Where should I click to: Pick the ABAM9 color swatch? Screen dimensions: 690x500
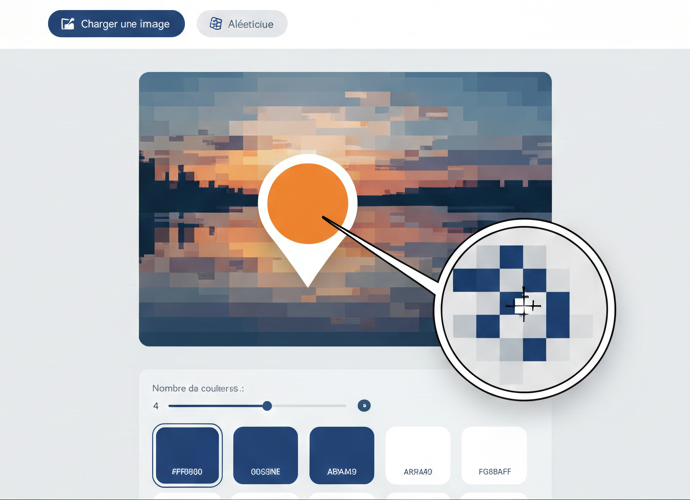coord(341,455)
